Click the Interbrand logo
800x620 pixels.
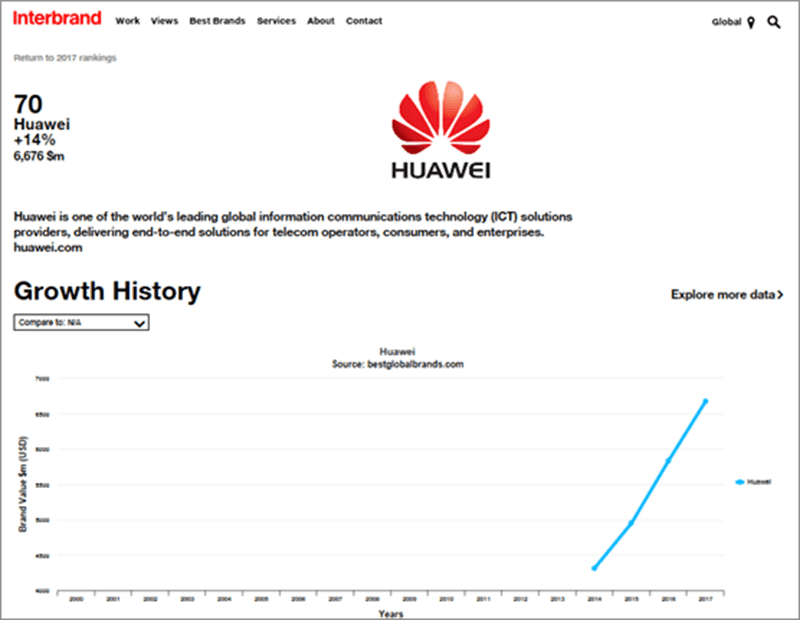click(57, 18)
